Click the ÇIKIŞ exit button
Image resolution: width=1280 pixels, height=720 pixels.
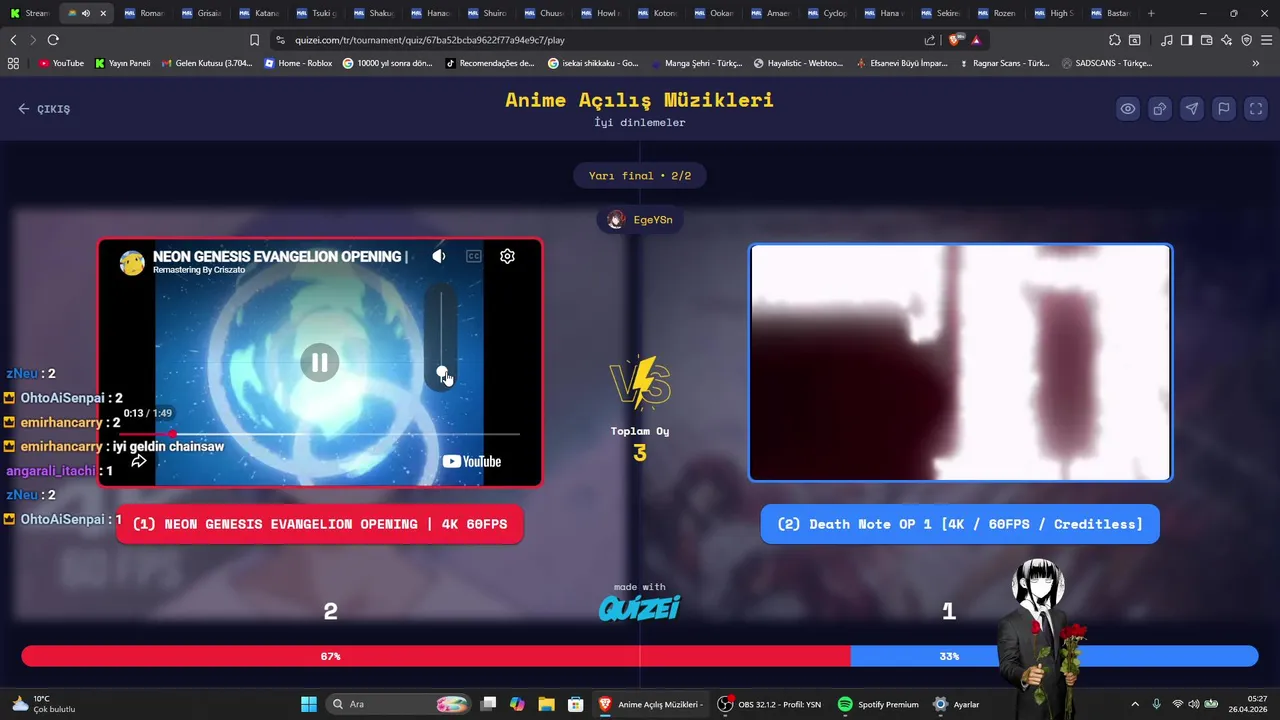point(44,109)
